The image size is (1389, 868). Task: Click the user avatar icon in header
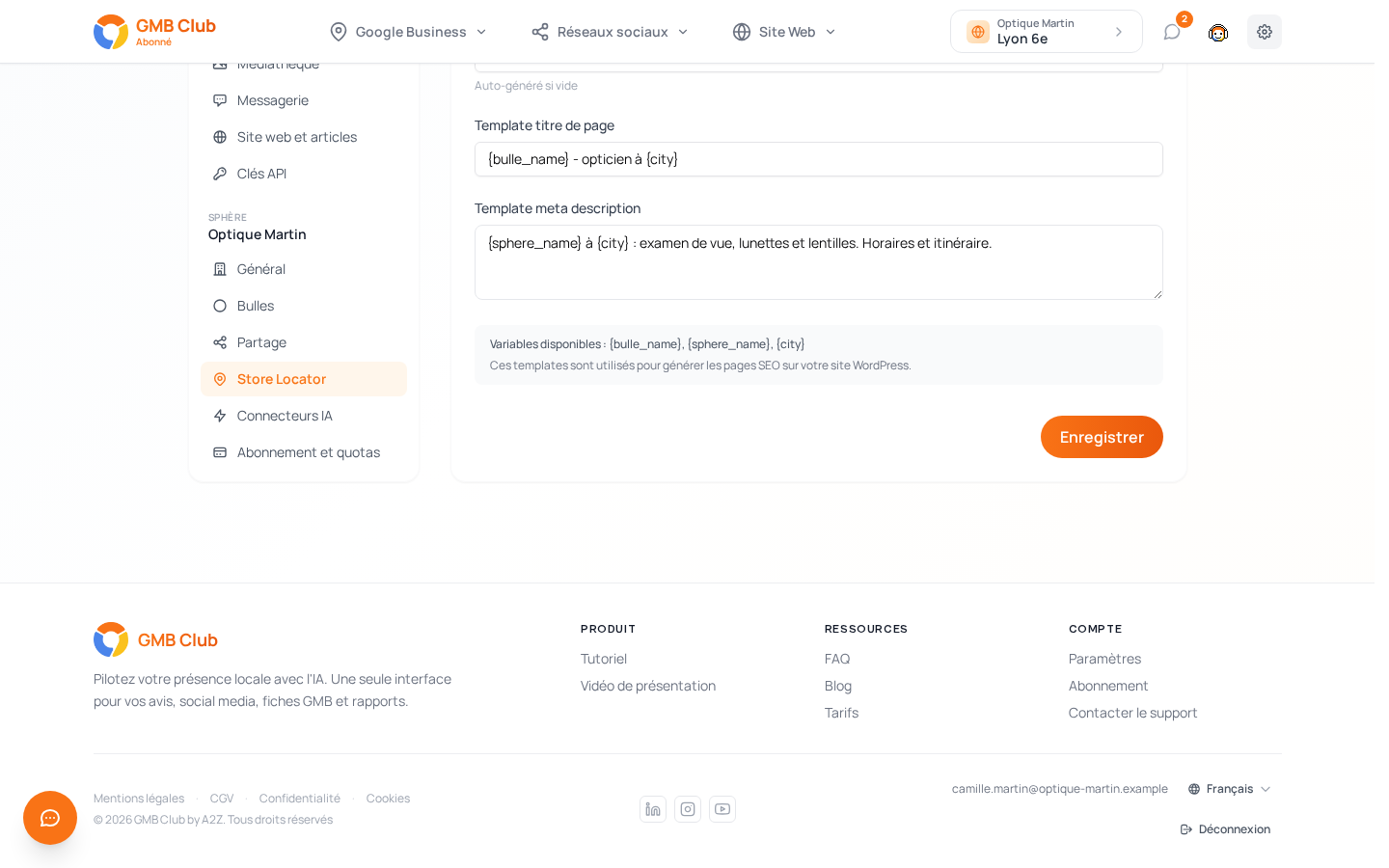tap(1218, 32)
